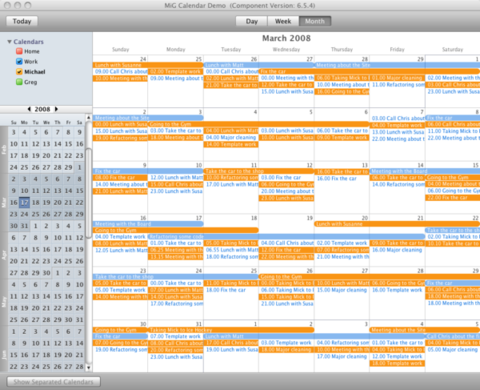Switch to the Week view tab

pos(283,21)
